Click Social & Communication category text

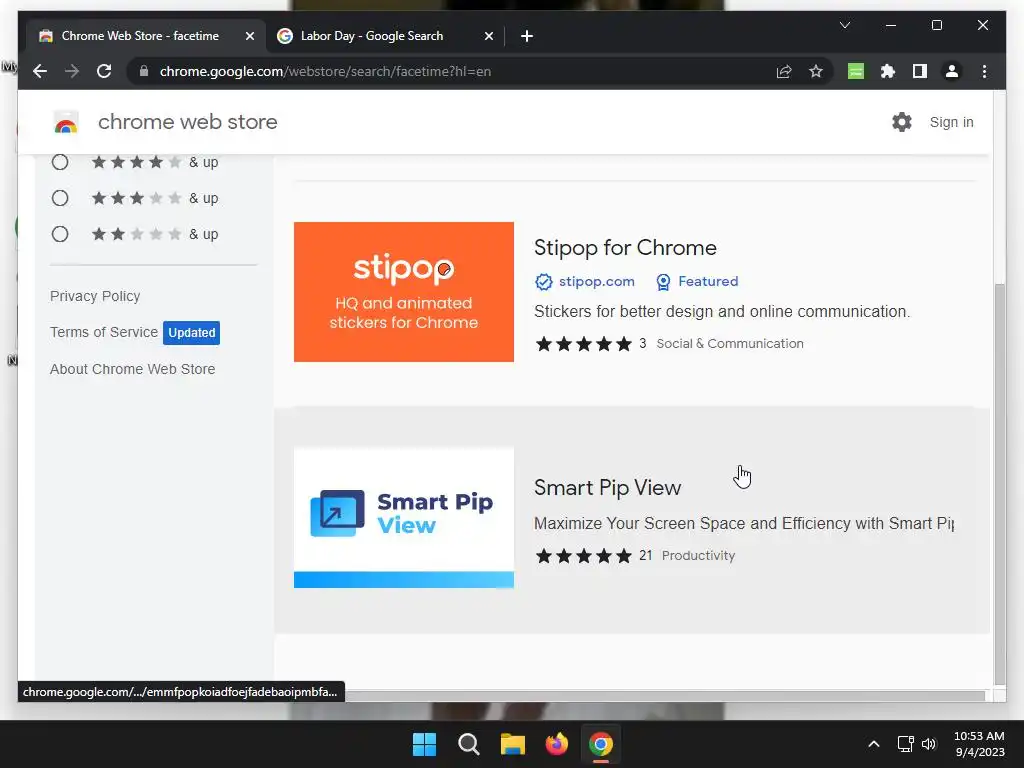tap(729, 344)
